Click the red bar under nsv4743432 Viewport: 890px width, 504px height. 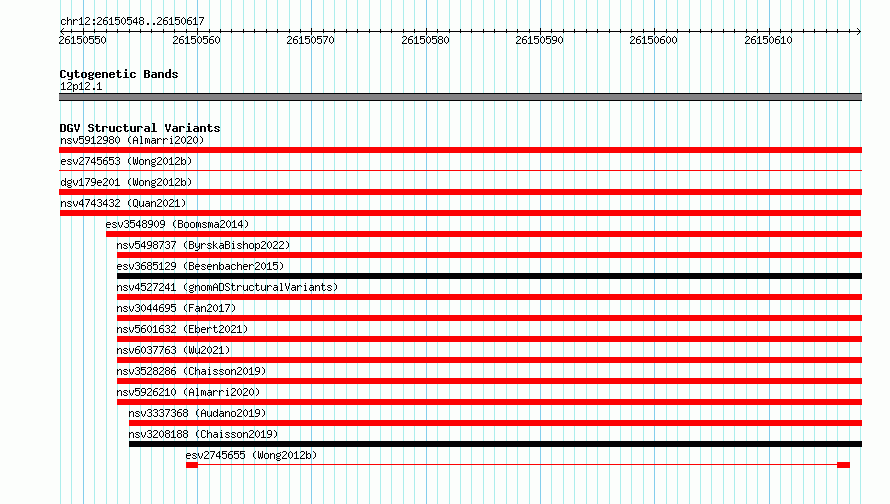[x=460, y=213]
